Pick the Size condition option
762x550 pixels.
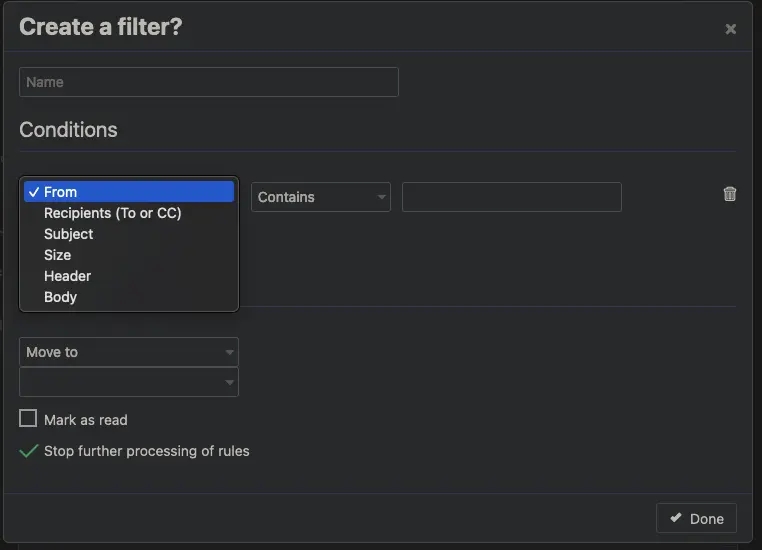(57, 255)
